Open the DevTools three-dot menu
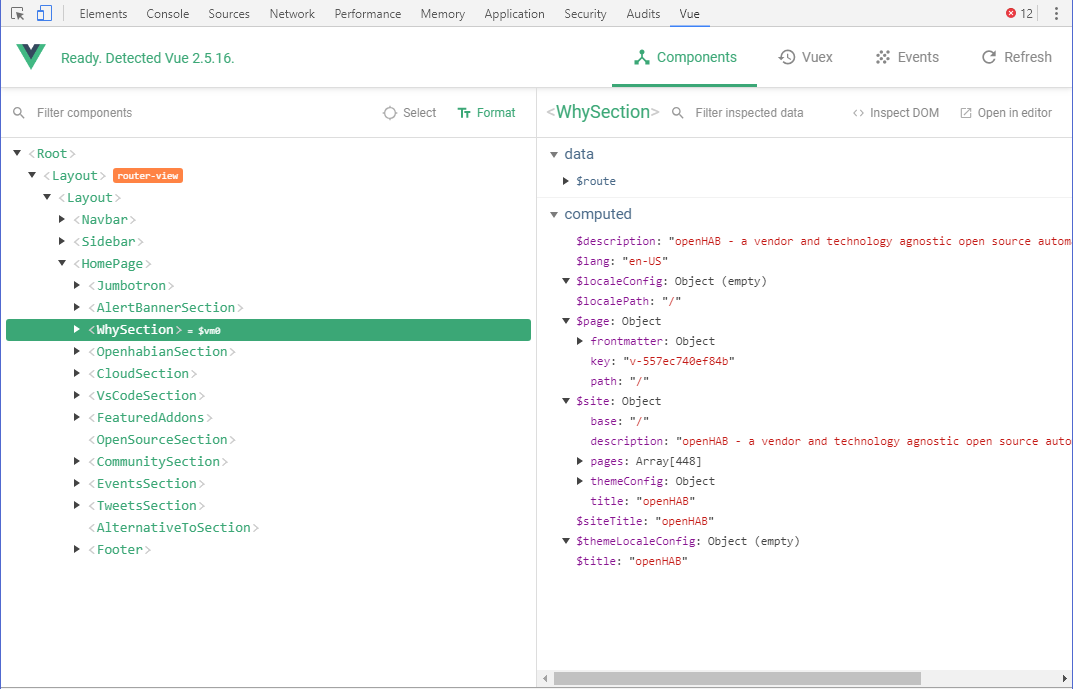1073x689 pixels. point(1056,14)
